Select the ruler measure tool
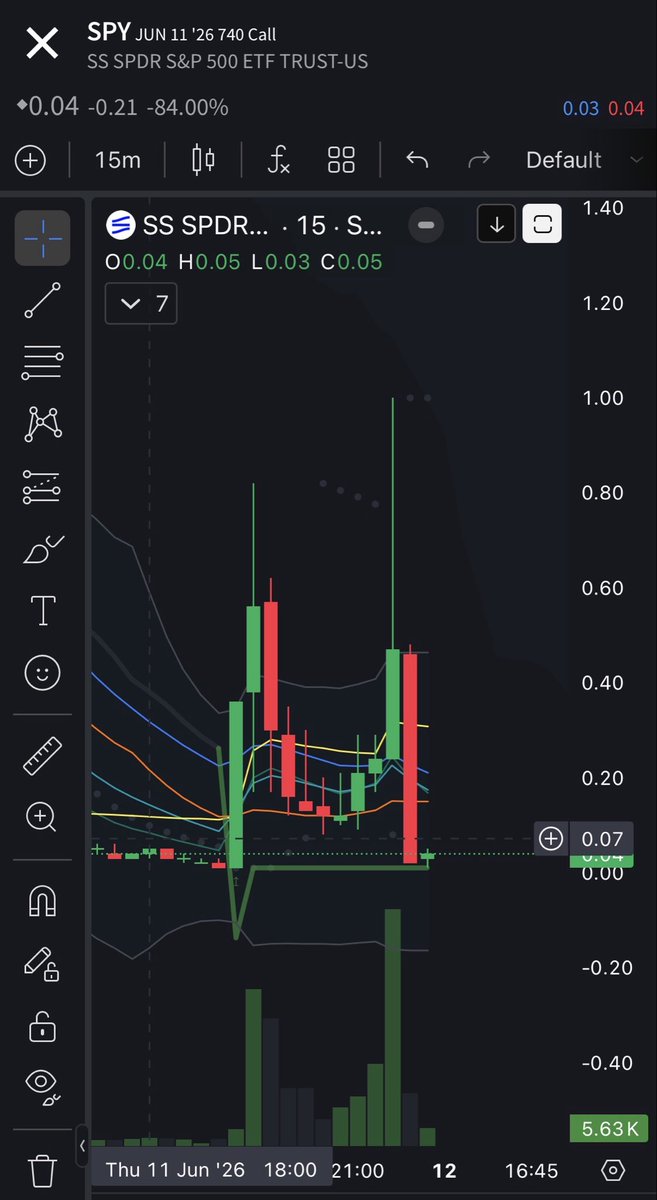Screen dimensions: 657x1200 click(x=42, y=756)
